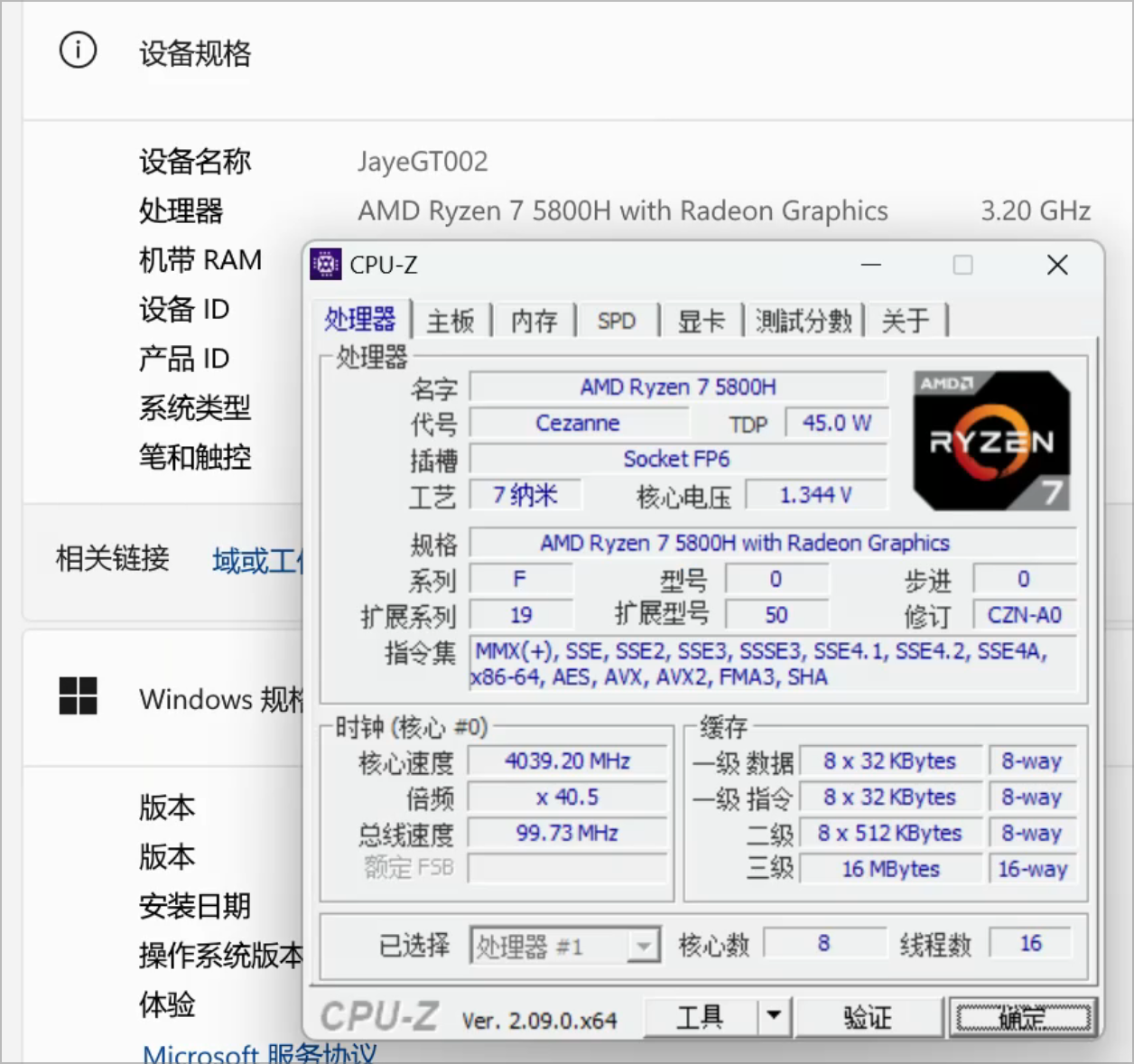1134x1064 pixels.
Task: Click the CPU-Z app icon in title bar
Action: [326, 265]
